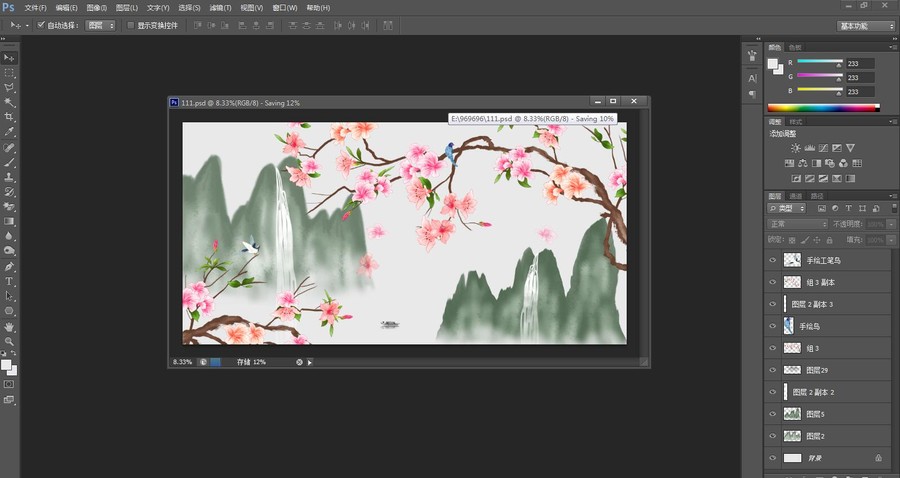Toggle Quick Mask mode icon

click(x=9, y=384)
